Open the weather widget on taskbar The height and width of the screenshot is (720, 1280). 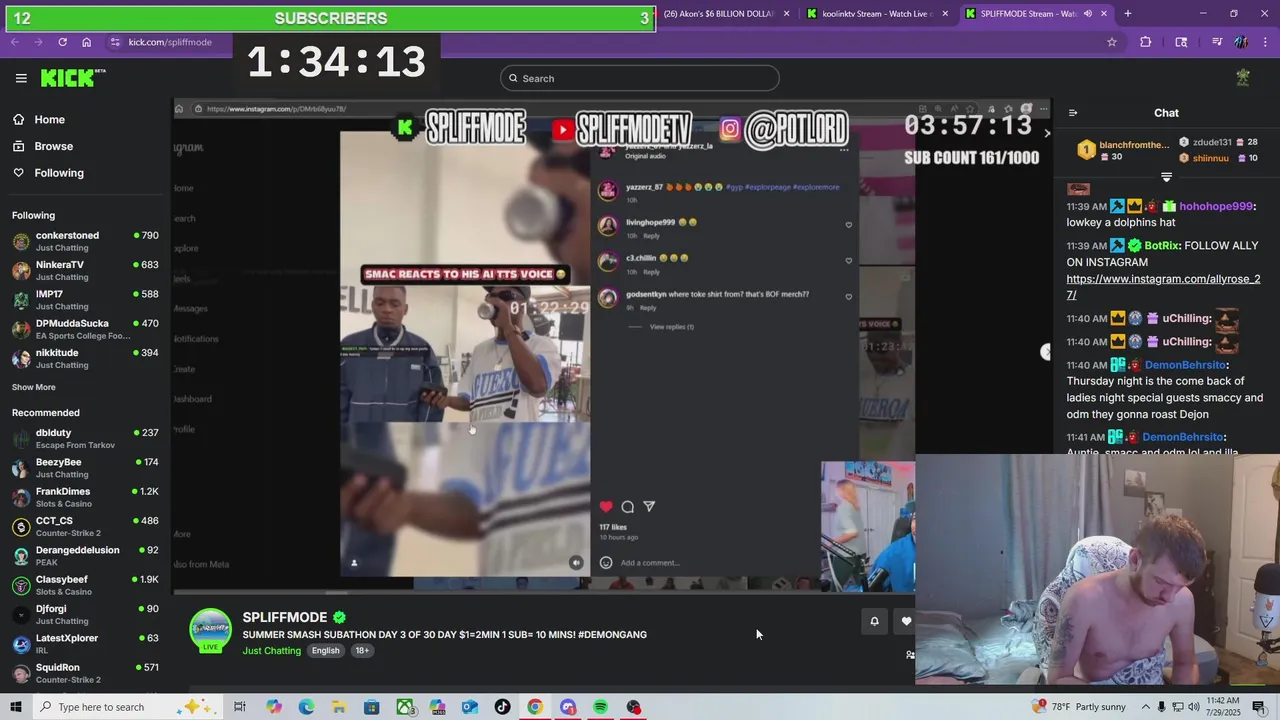pyautogui.click(x=1080, y=707)
